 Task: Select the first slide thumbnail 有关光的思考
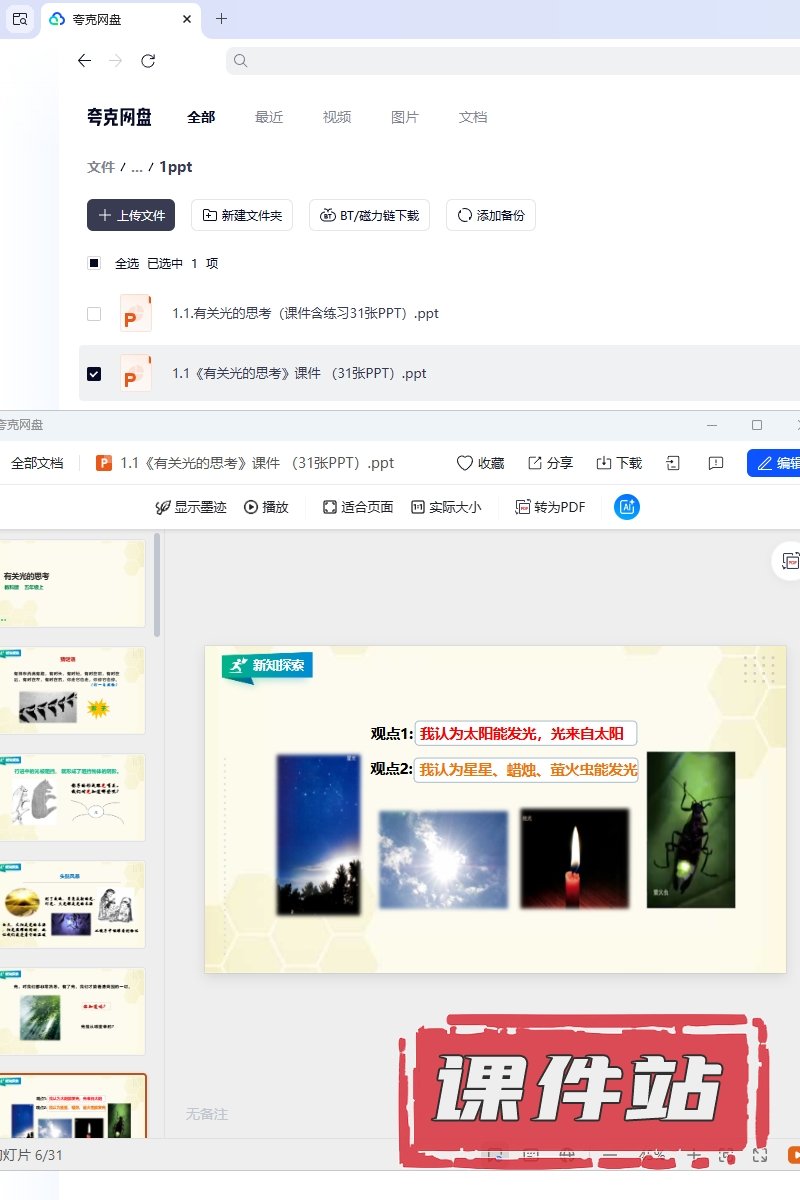point(74,583)
